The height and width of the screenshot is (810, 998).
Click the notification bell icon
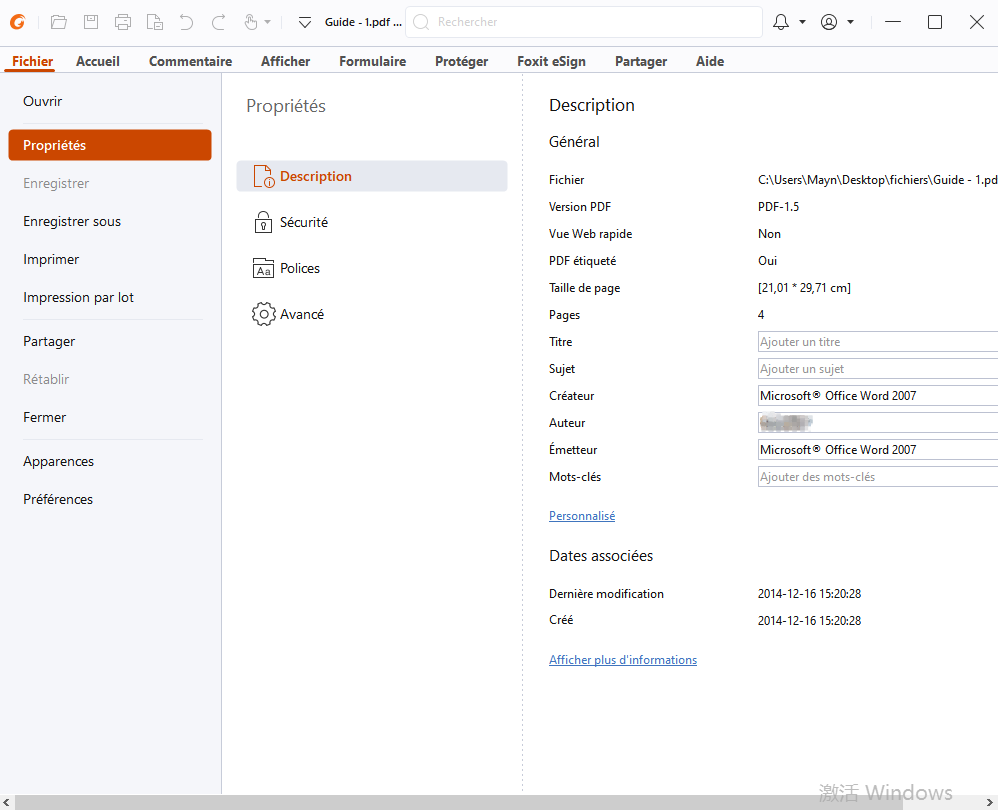[781, 22]
